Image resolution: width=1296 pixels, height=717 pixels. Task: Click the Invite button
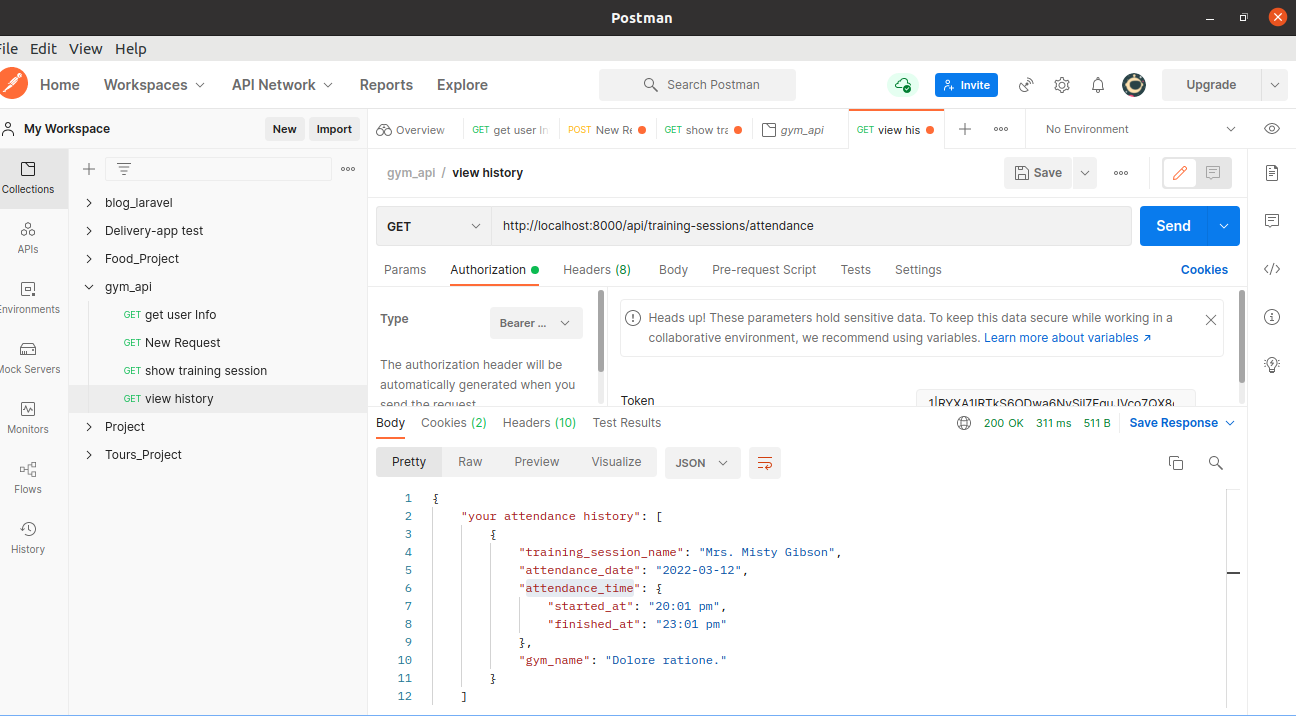966,85
